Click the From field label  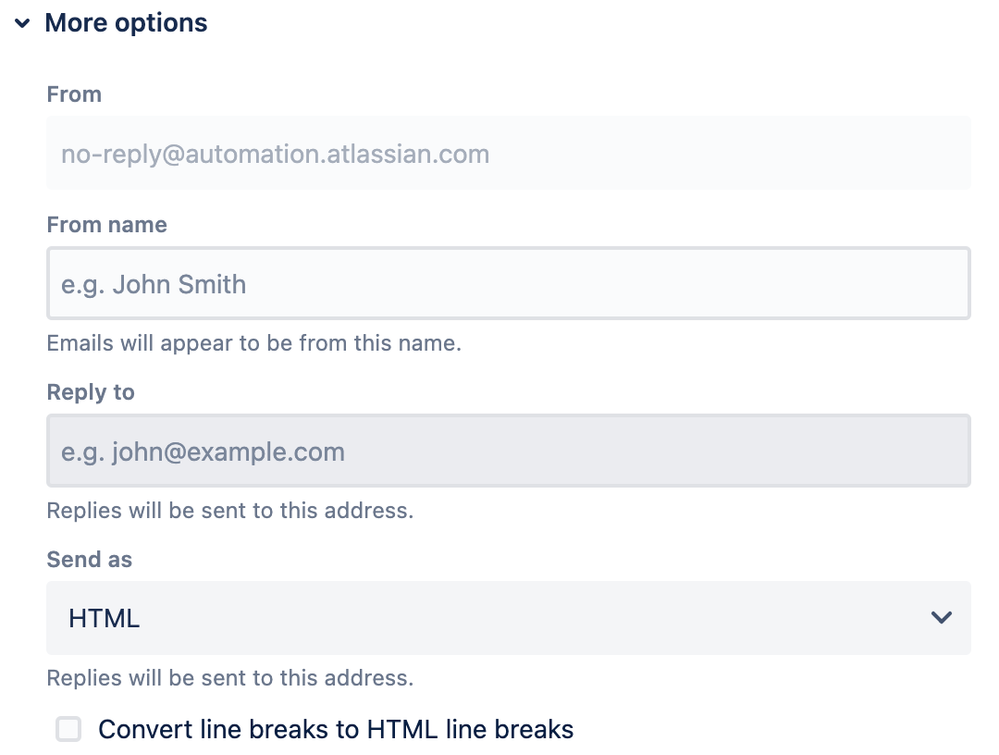pyautogui.click(x=74, y=94)
